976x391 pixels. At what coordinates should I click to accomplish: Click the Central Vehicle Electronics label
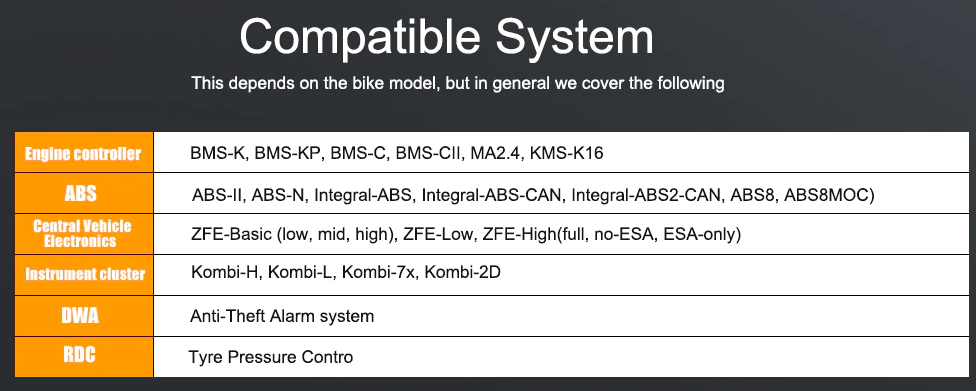click(x=83, y=234)
